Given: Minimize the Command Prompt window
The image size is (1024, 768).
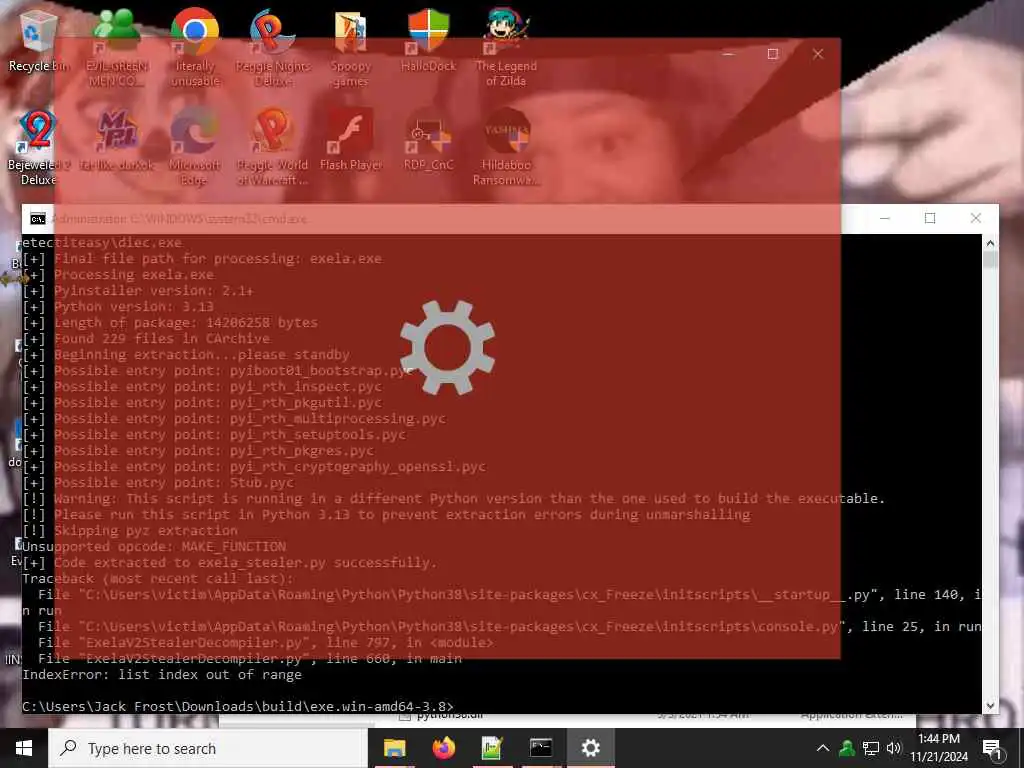Looking at the screenshot, I should 885,218.
